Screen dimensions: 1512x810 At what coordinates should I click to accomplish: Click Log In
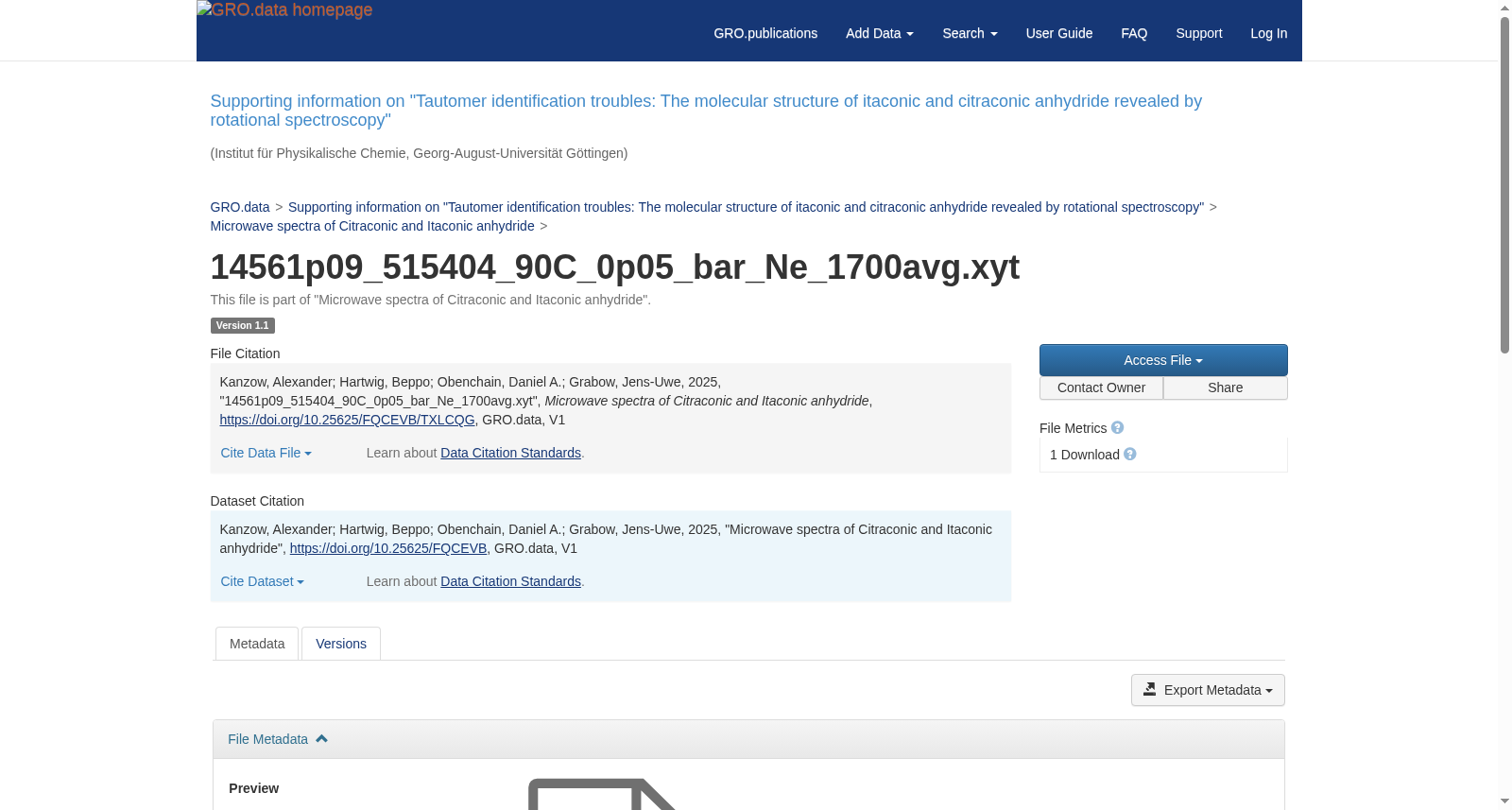click(x=1268, y=33)
